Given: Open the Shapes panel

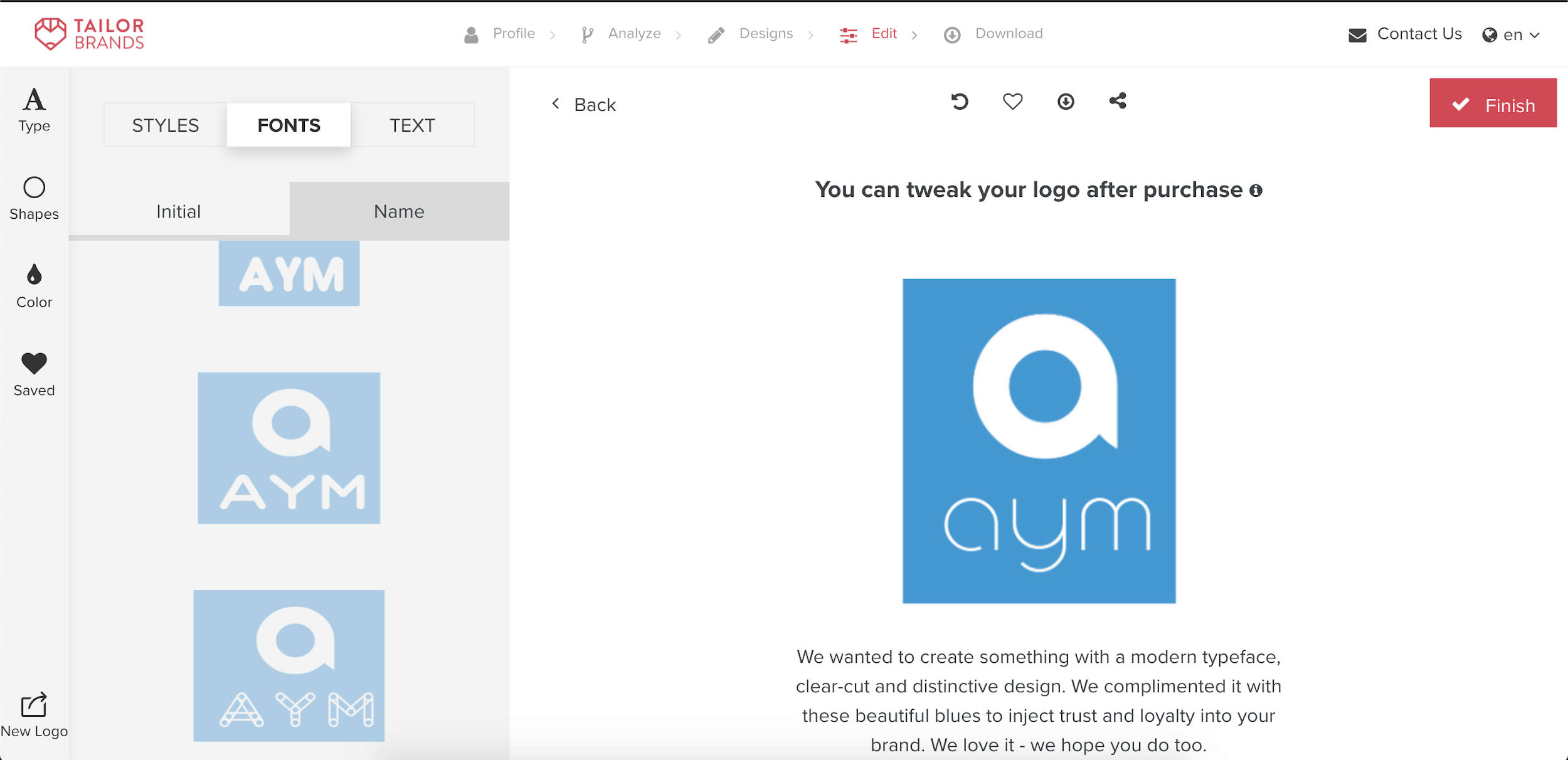Looking at the screenshot, I should tap(34, 198).
